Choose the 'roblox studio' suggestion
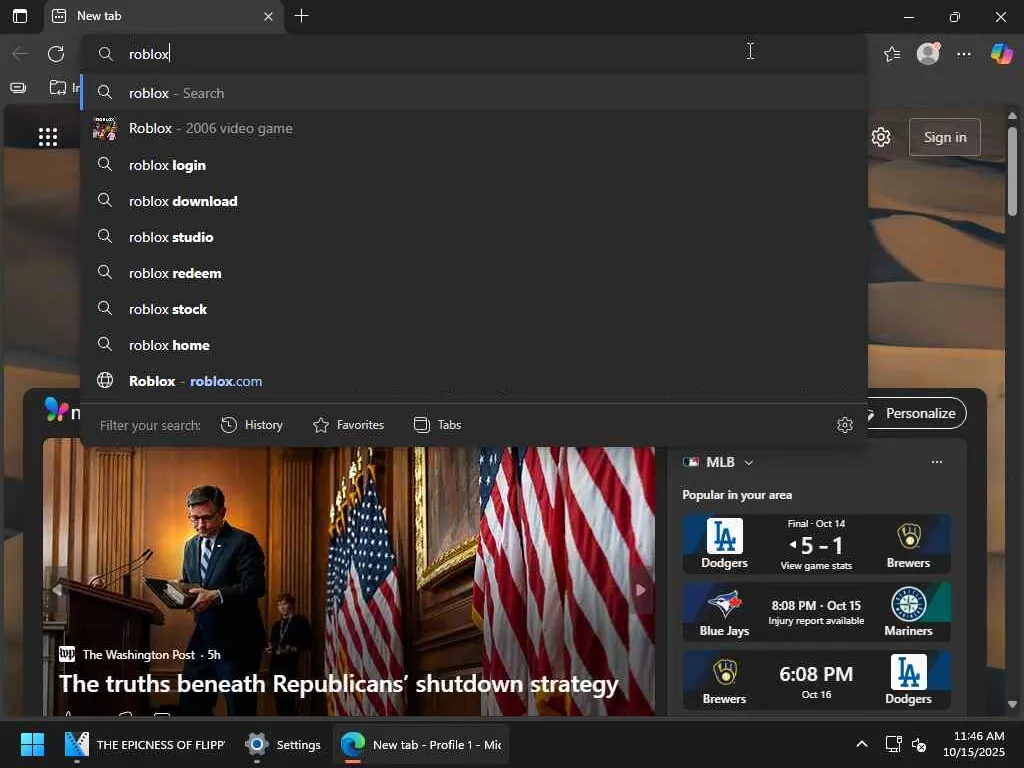Viewport: 1024px width, 768px height. point(475,236)
